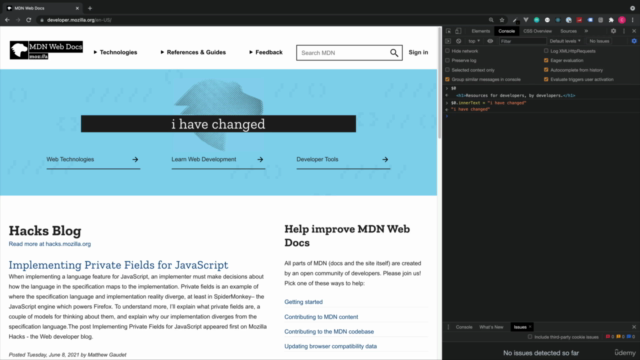
Task: Click the browser forward arrow
Action: 18,20
